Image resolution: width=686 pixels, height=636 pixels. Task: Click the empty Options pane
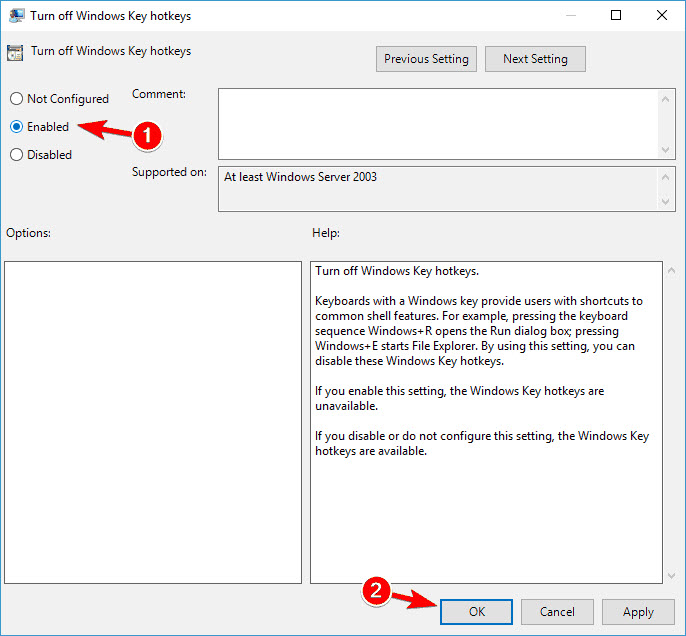pyautogui.click(x=153, y=422)
